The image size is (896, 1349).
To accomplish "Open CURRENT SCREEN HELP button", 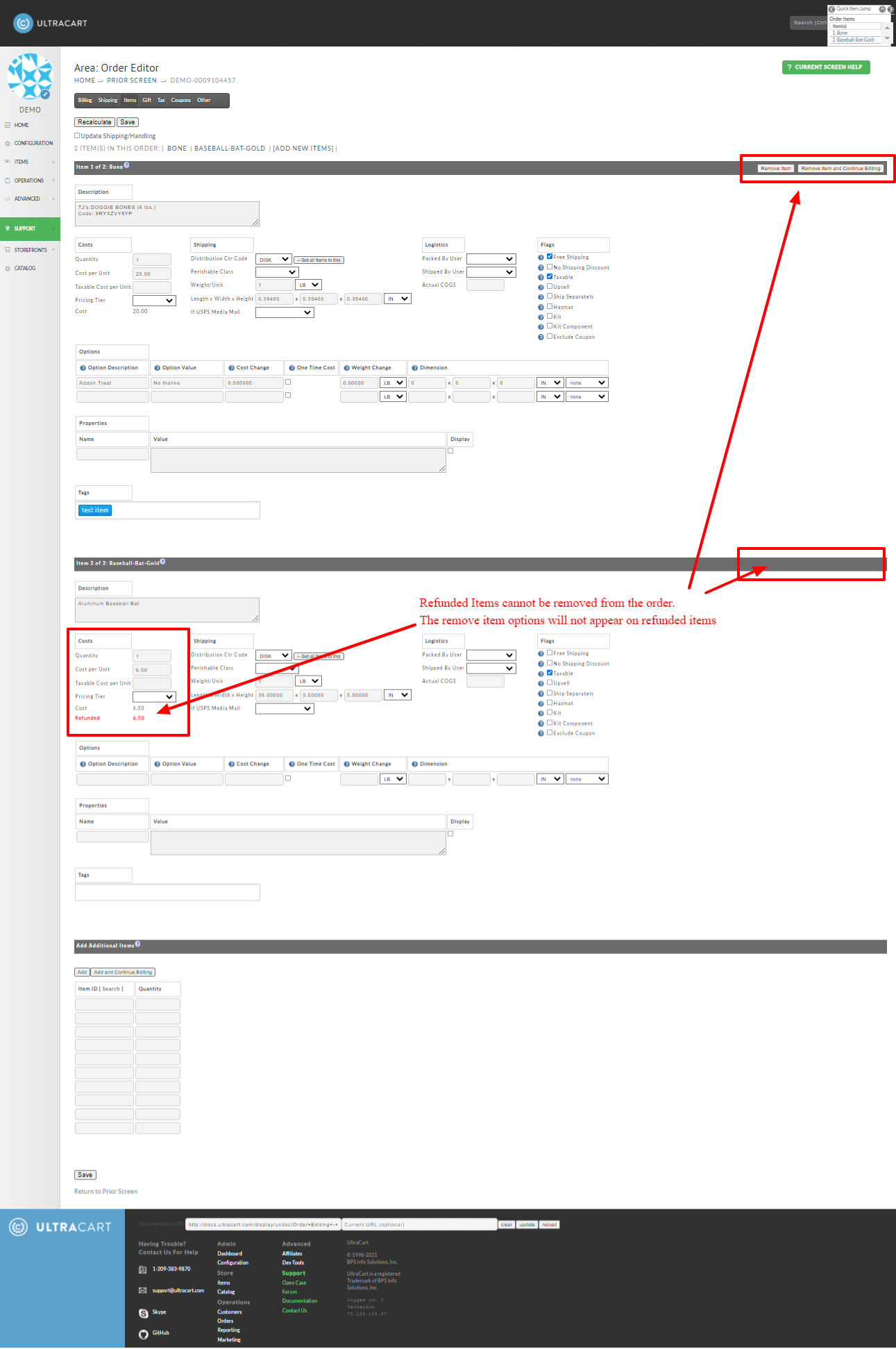I will point(826,67).
